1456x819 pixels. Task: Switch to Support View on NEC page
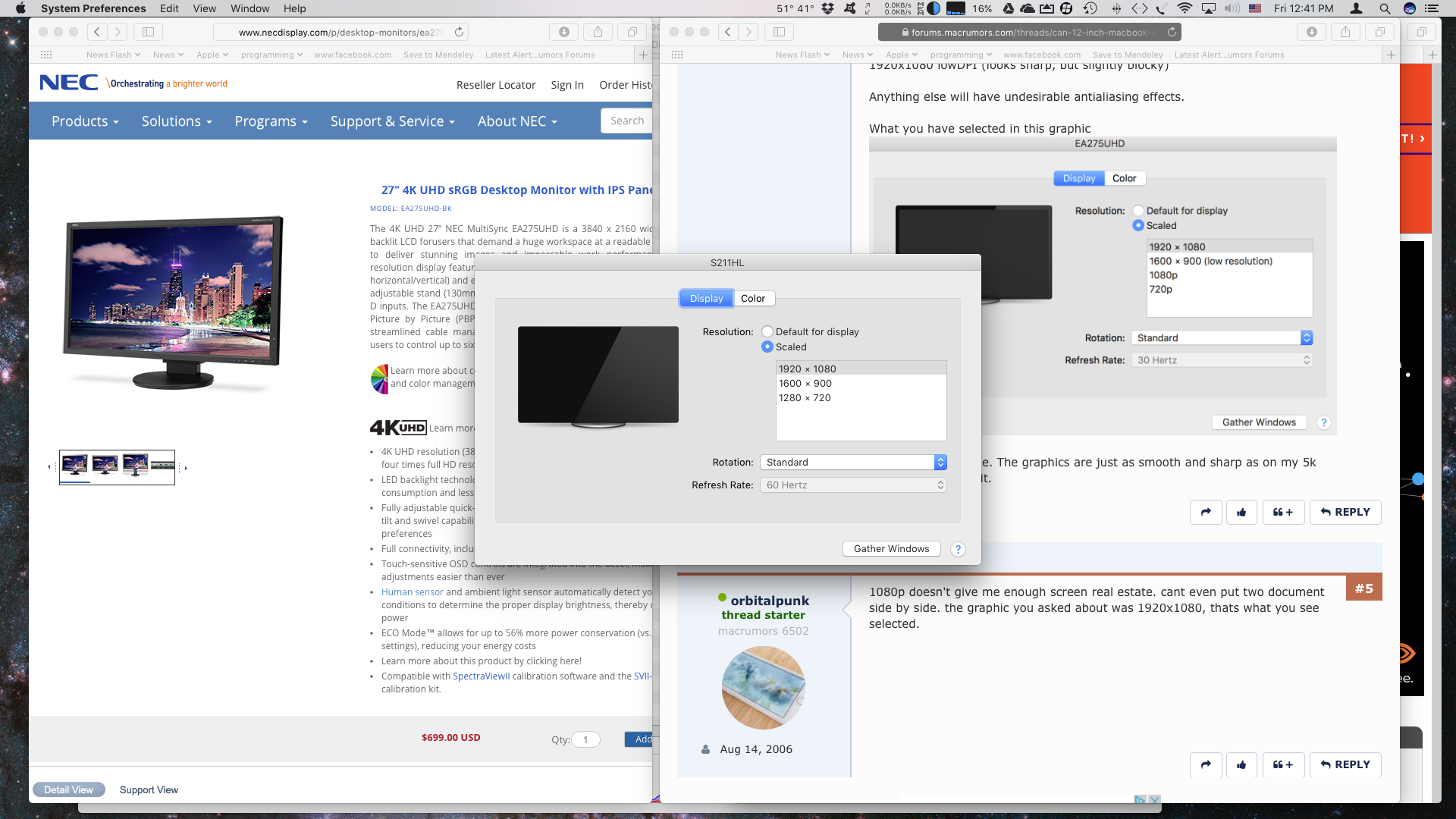[x=149, y=789]
